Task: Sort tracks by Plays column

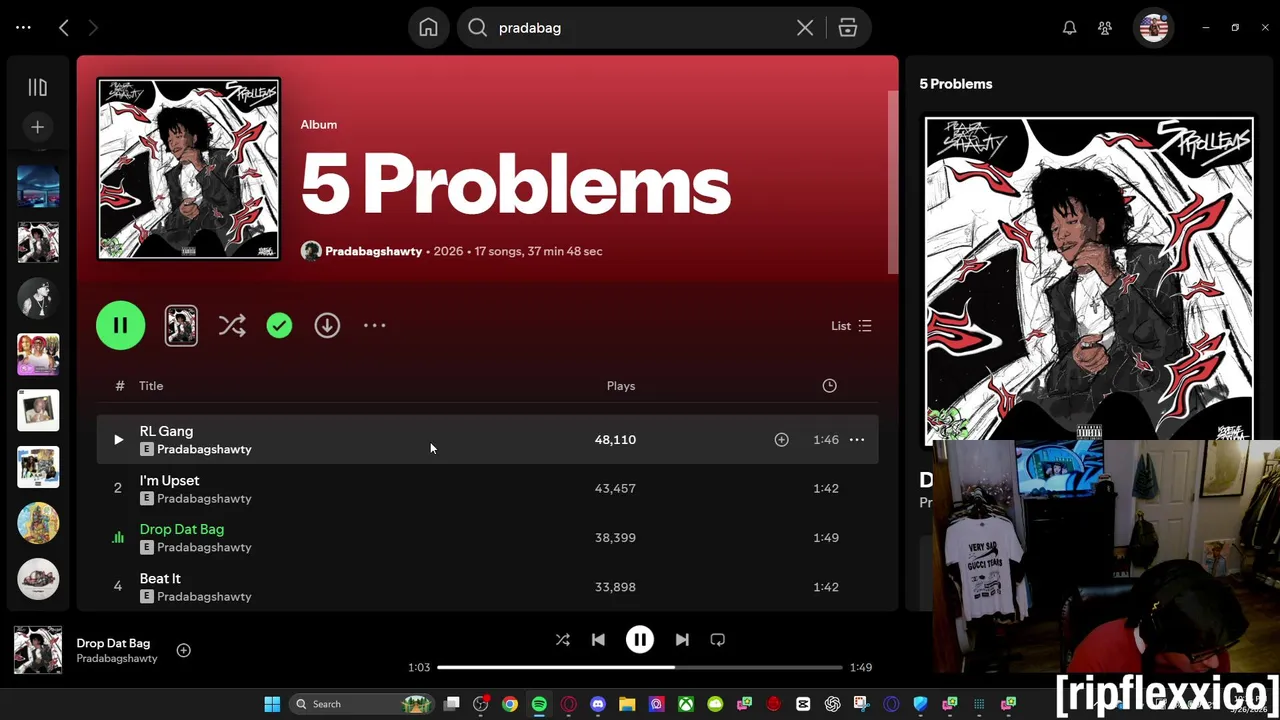Action: pyautogui.click(x=621, y=386)
